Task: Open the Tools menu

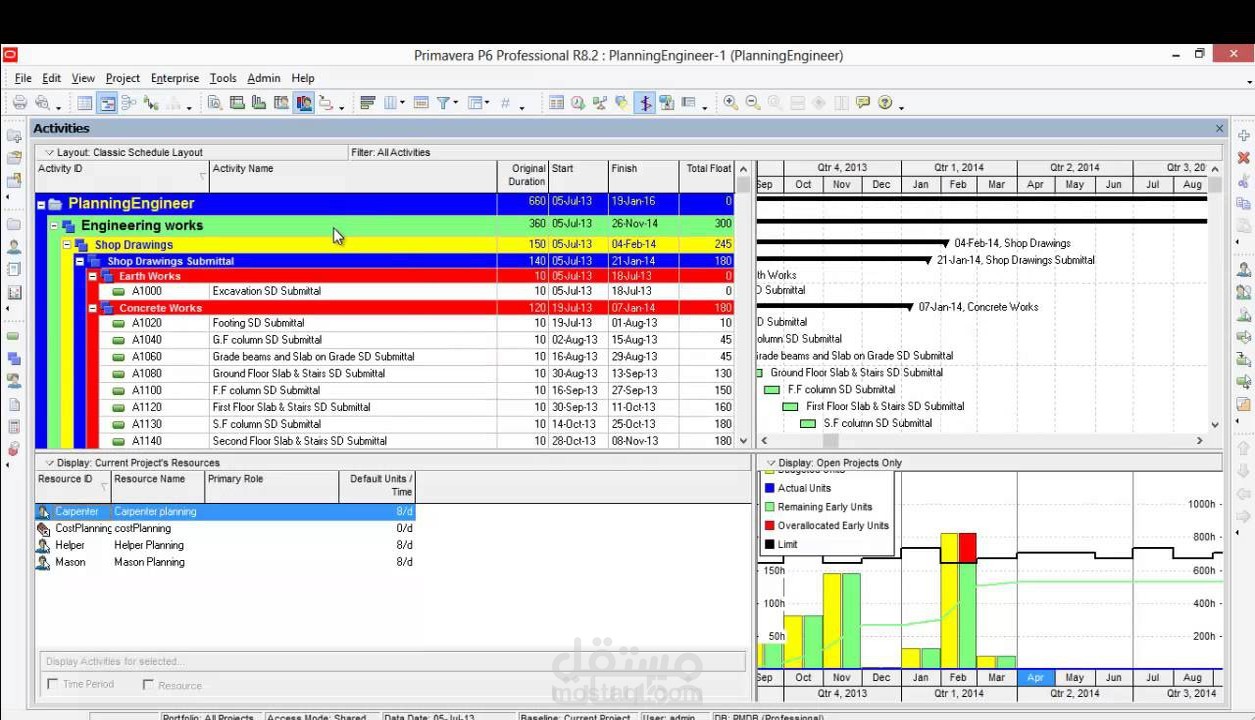Action: pyautogui.click(x=223, y=78)
